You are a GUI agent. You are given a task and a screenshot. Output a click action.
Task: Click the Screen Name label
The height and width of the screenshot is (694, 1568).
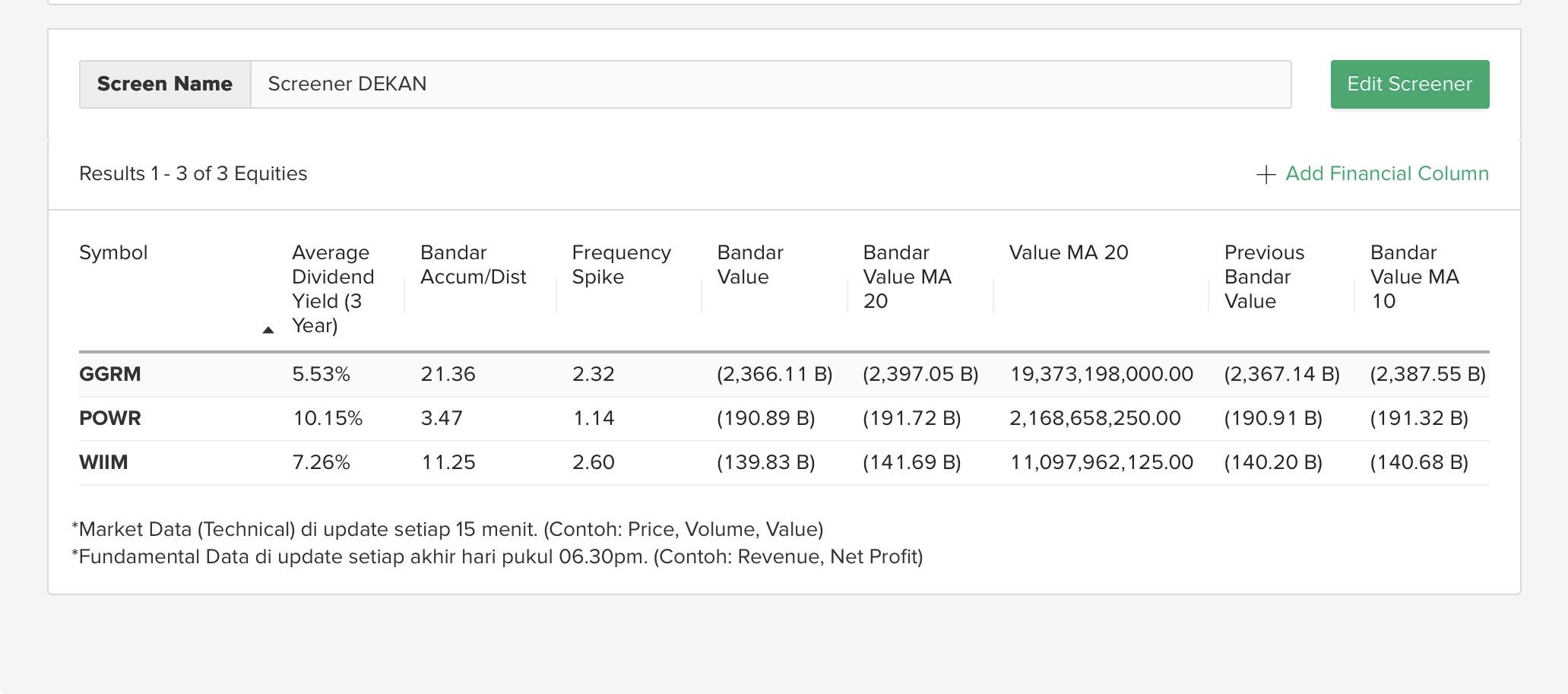click(x=165, y=84)
